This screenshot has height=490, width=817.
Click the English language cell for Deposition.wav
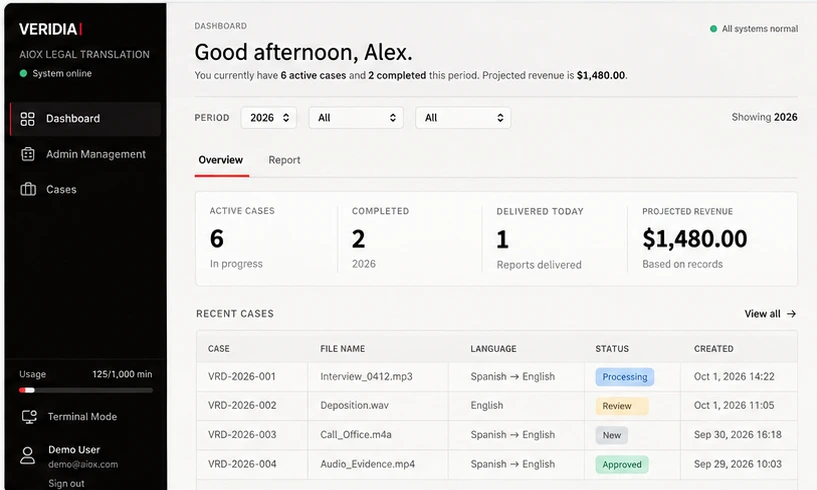click(487, 406)
